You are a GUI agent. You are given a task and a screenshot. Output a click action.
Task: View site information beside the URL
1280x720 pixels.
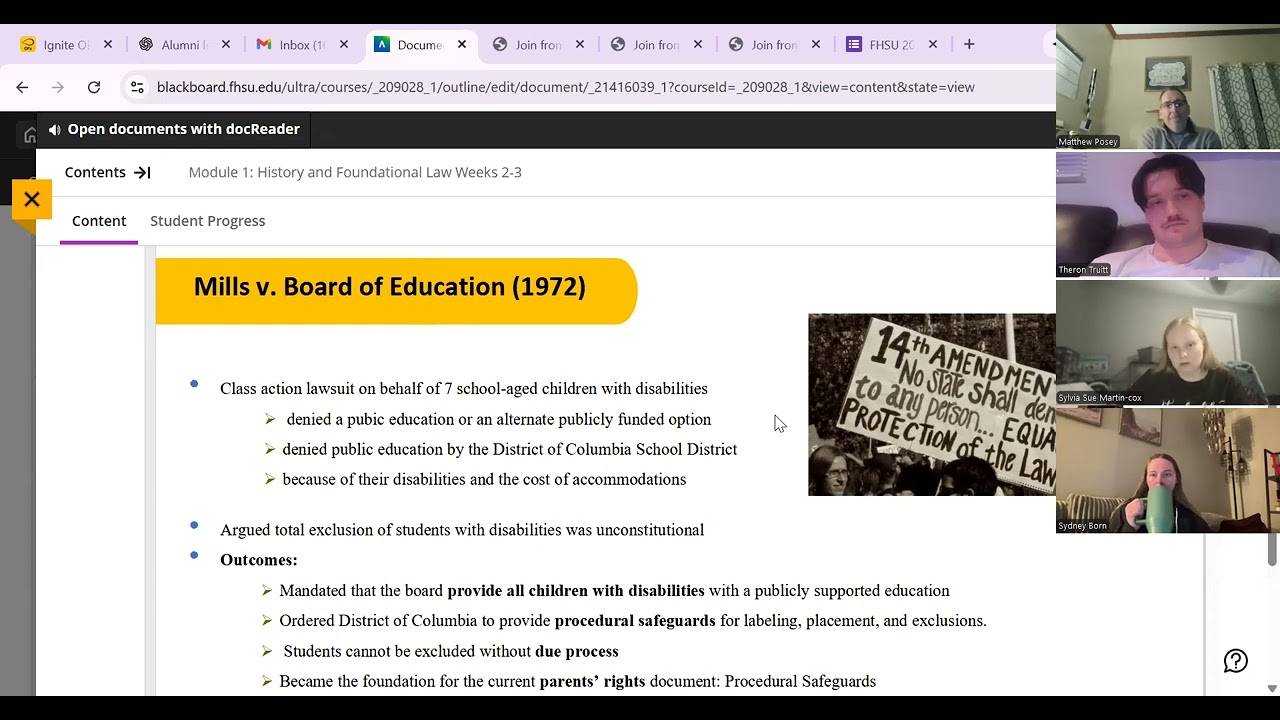137,87
